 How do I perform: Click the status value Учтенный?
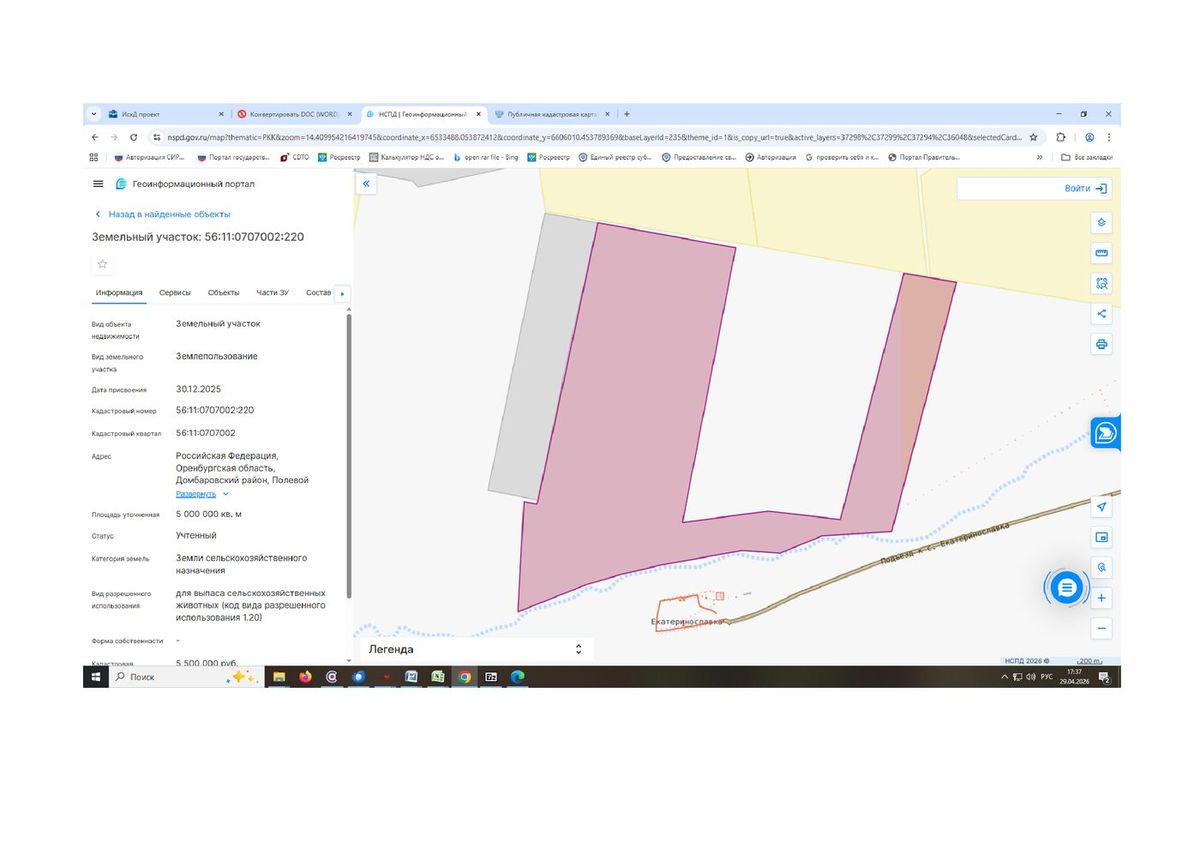tap(196, 535)
